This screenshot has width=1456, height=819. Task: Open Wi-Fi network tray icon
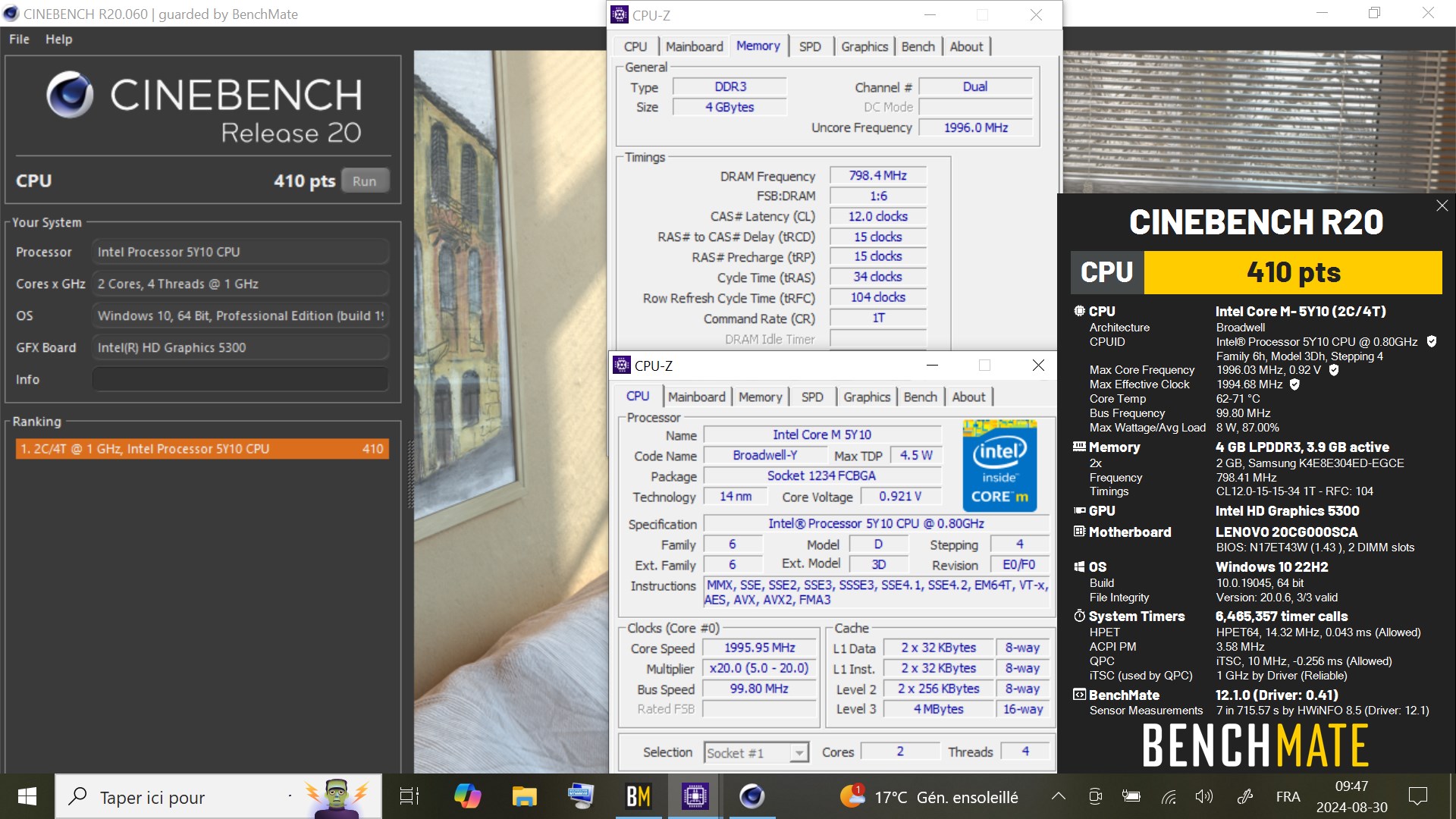[1169, 796]
